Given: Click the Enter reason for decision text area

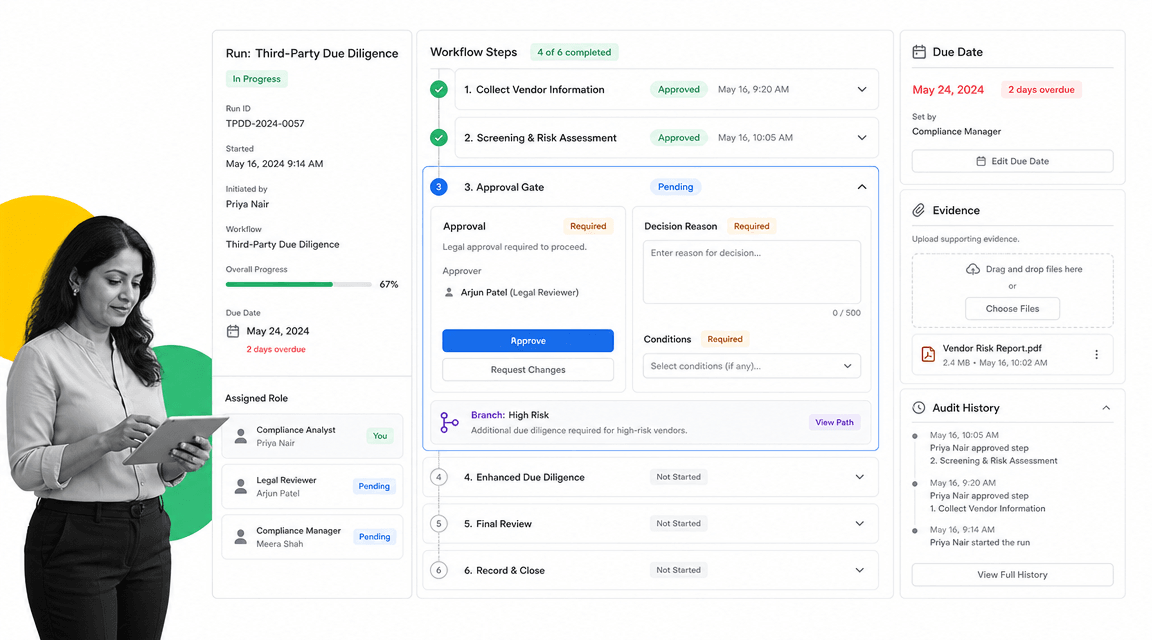Looking at the screenshot, I should tap(752, 272).
